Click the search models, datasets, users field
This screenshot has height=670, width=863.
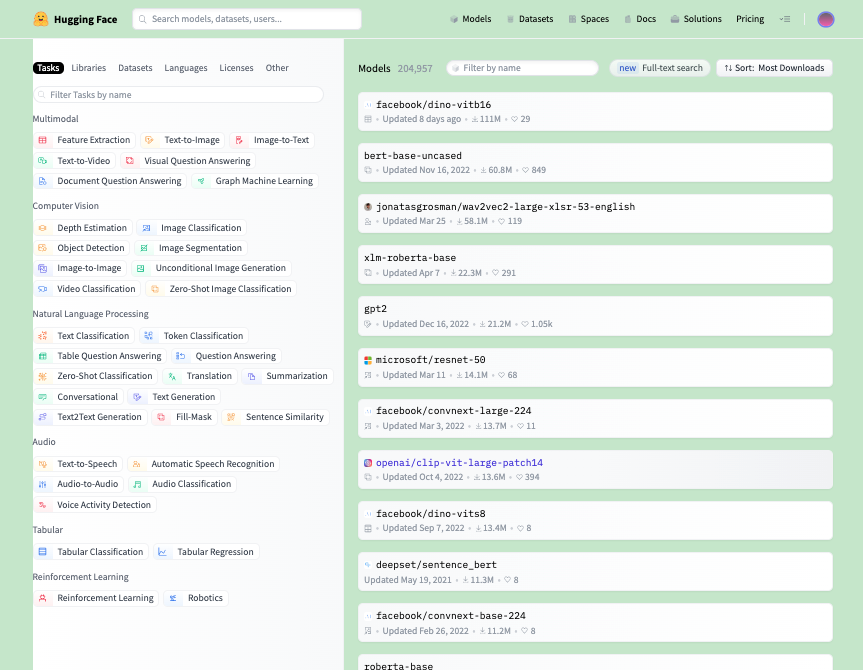tap(247, 19)
